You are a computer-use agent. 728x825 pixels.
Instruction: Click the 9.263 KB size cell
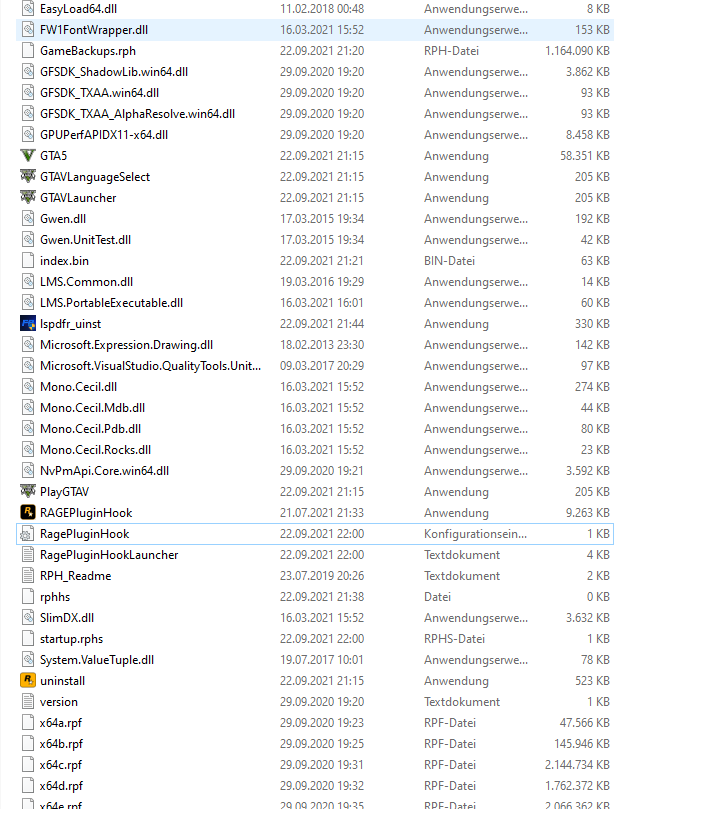(588, 512)
